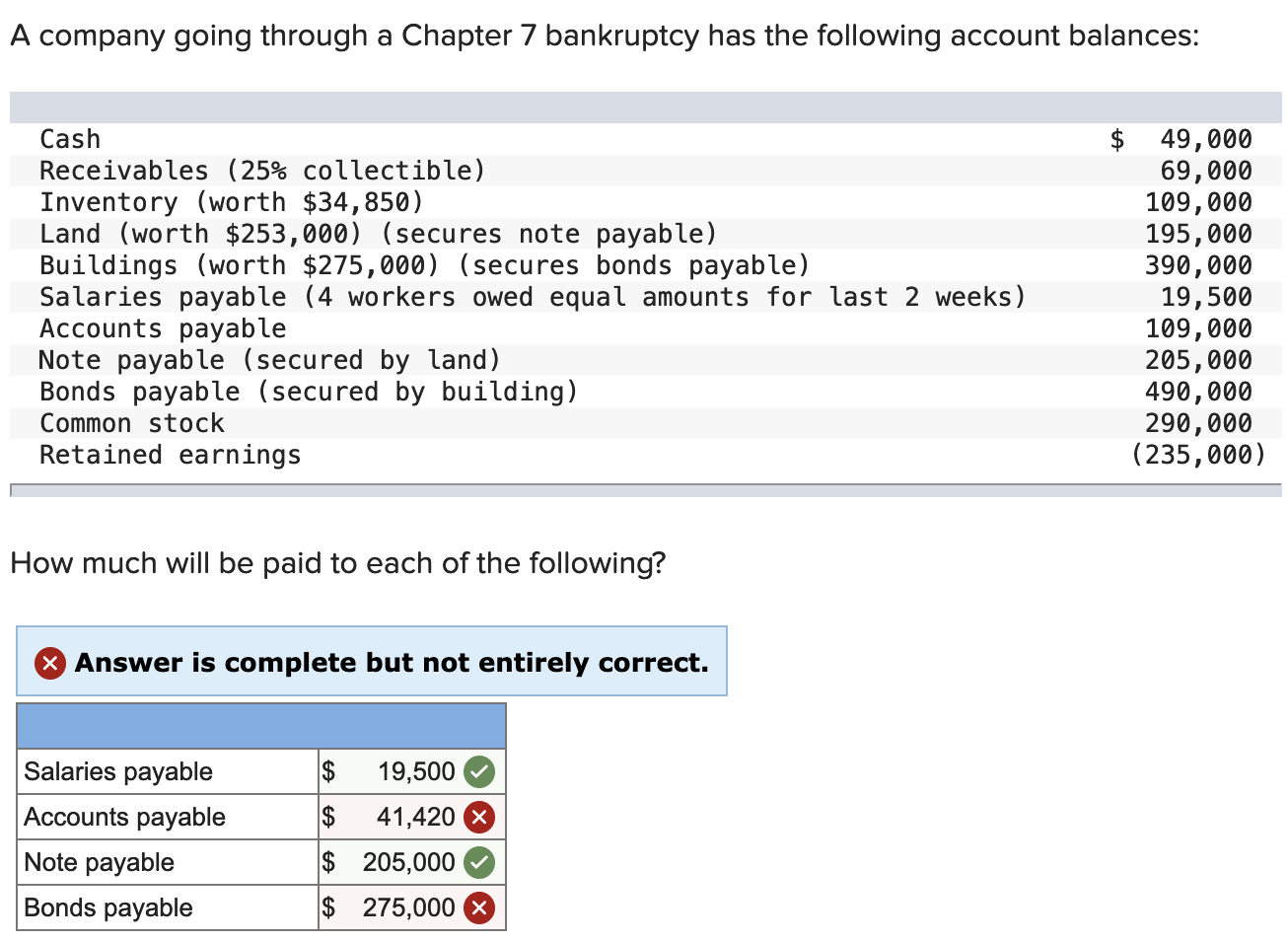
Task: Click the green checkmark beside Salaries payable
Action: [479, 771]
